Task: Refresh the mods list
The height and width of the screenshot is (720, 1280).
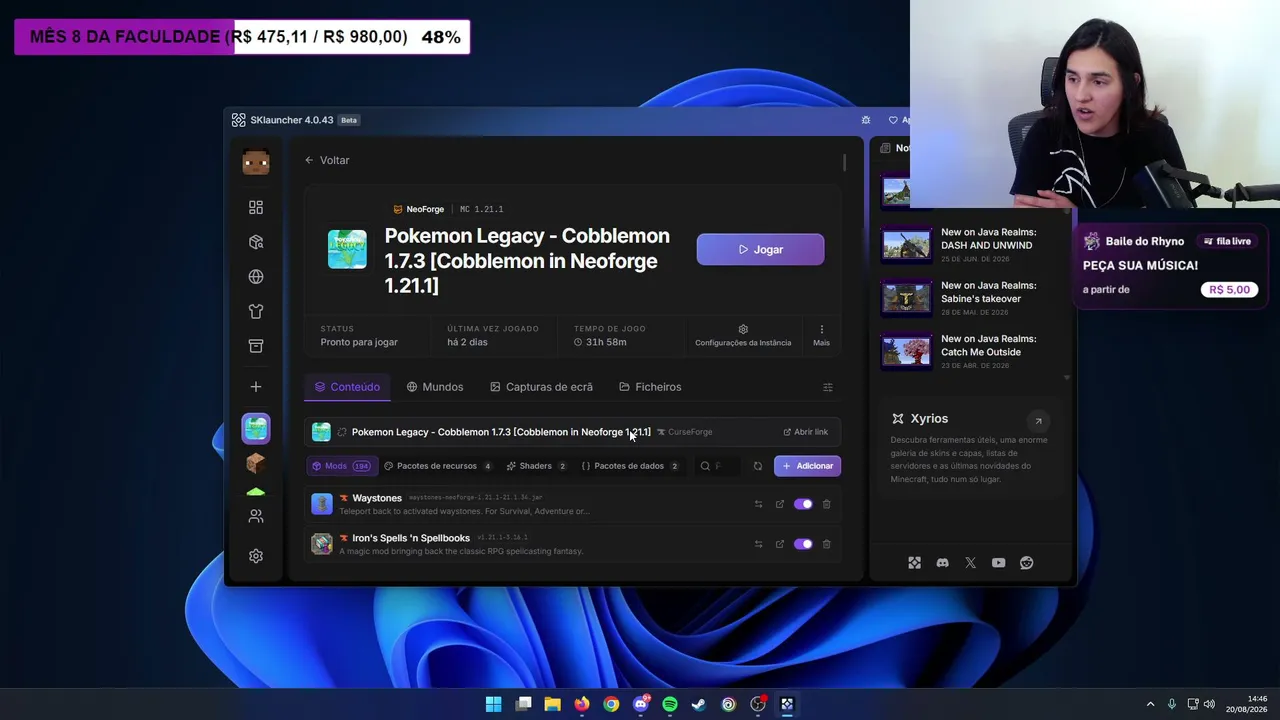Action: pyautogui.click(x=758, y=466)
